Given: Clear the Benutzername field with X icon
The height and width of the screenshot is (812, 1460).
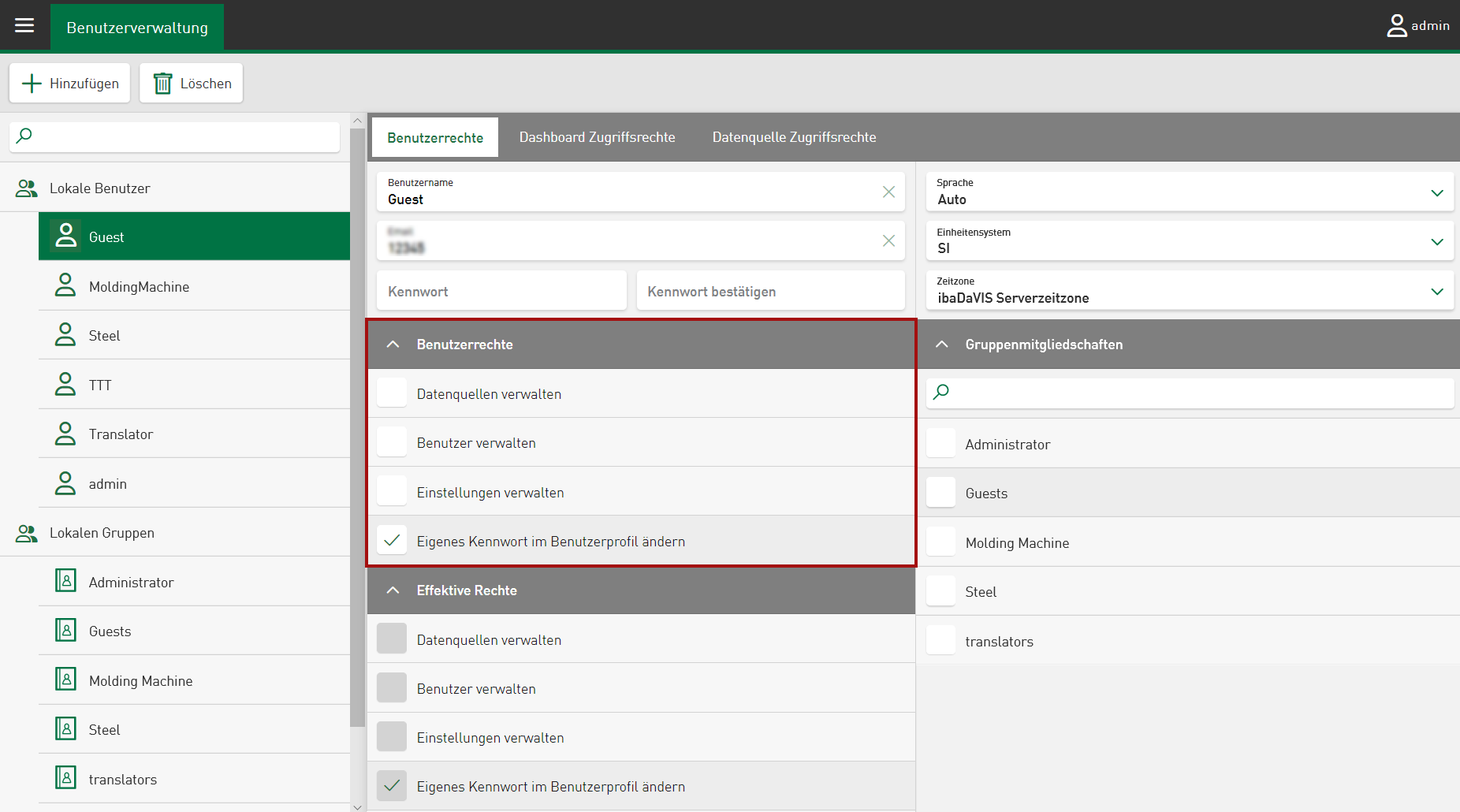Looking at the screenshot, I should pos(888,192).
